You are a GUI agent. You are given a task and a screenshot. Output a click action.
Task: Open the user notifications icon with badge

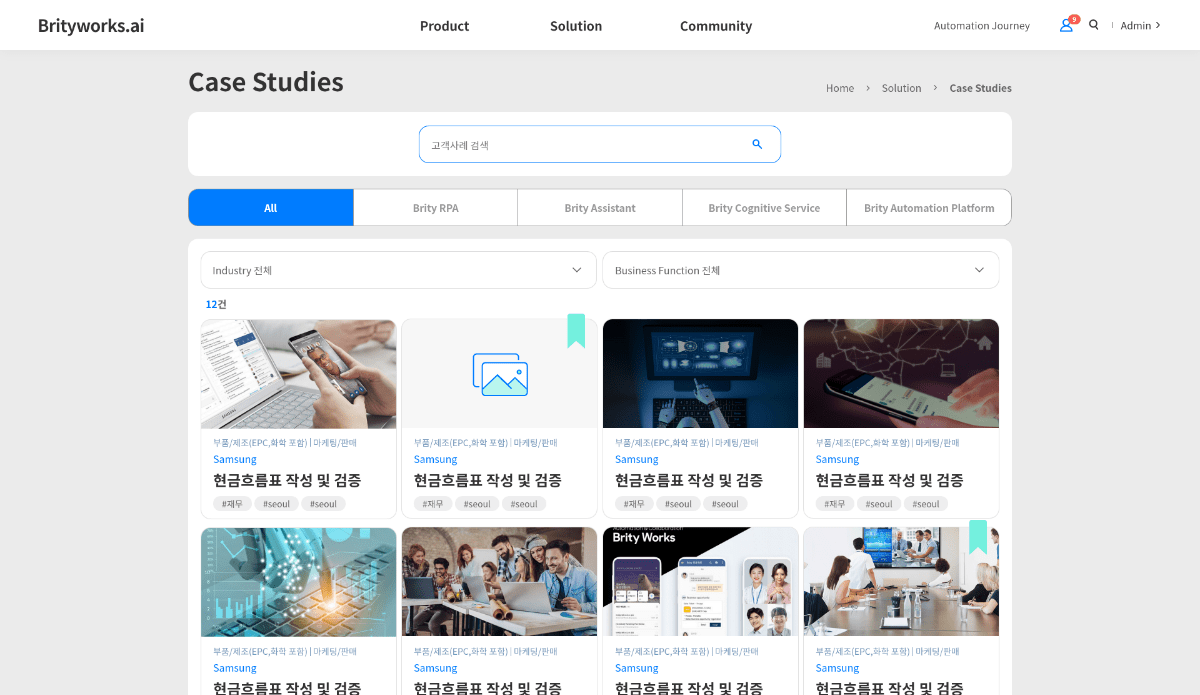pos(1068,24)
